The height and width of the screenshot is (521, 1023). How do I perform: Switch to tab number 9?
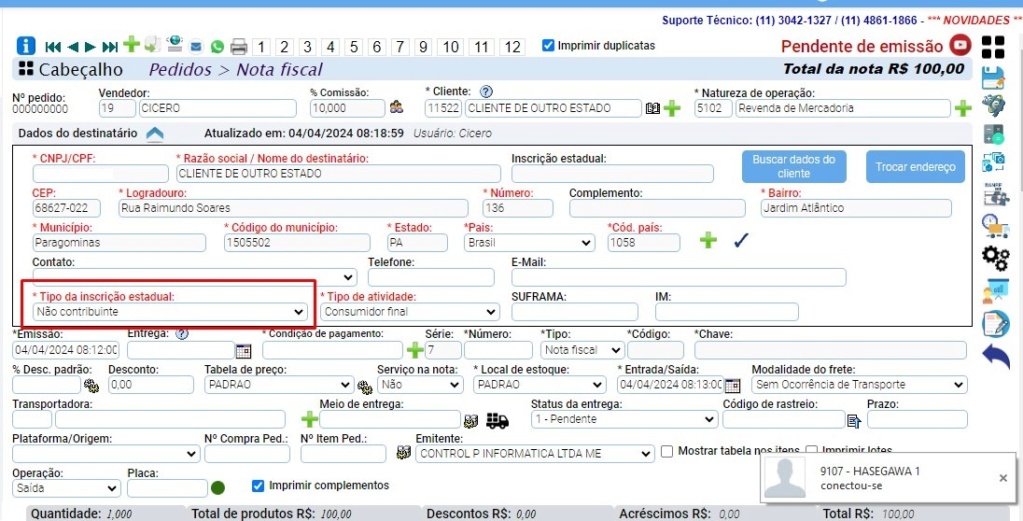[x=423, y=47]
